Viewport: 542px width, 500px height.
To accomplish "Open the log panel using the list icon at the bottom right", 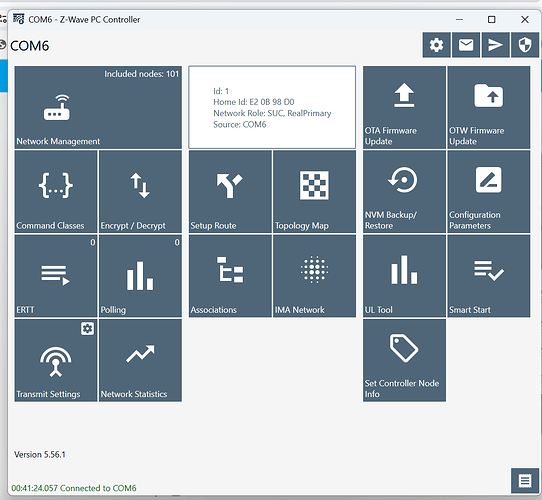I will coord(525,481).
